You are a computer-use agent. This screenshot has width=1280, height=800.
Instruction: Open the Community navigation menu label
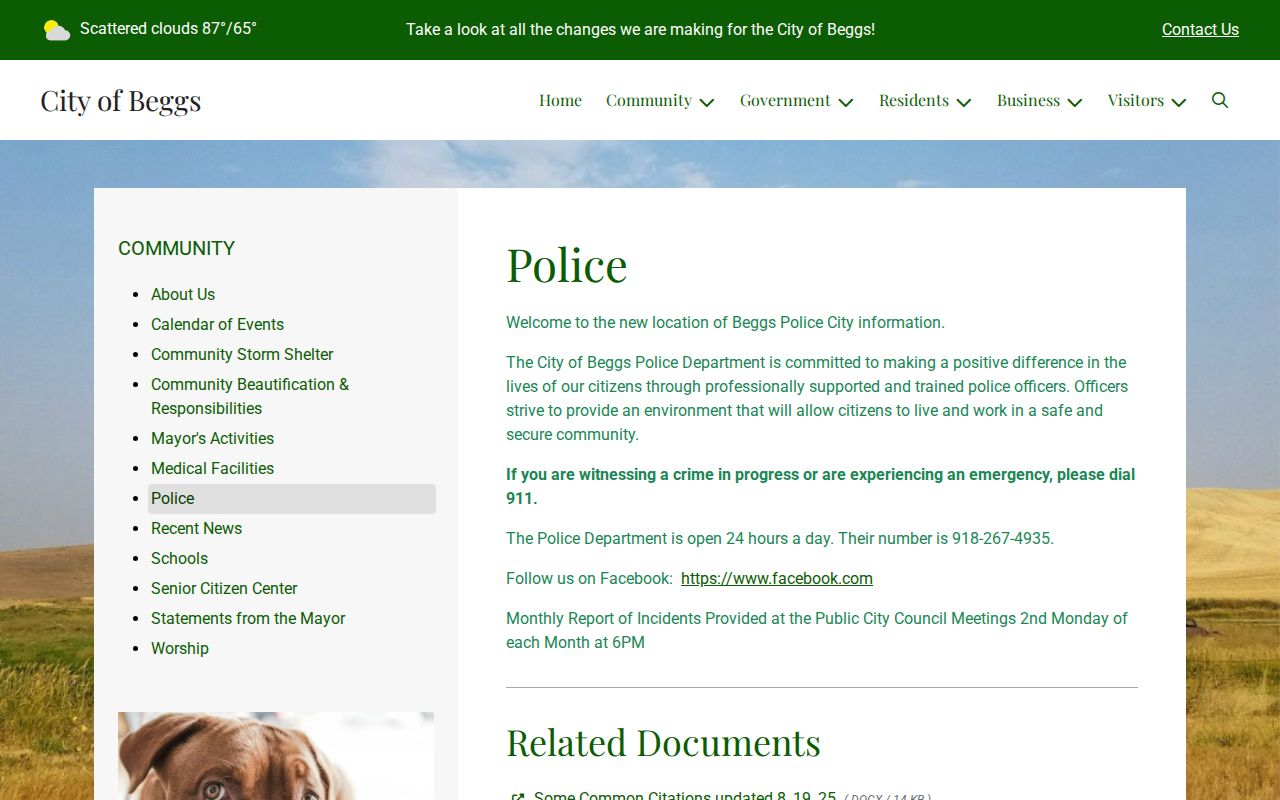(x=649, y=100)
